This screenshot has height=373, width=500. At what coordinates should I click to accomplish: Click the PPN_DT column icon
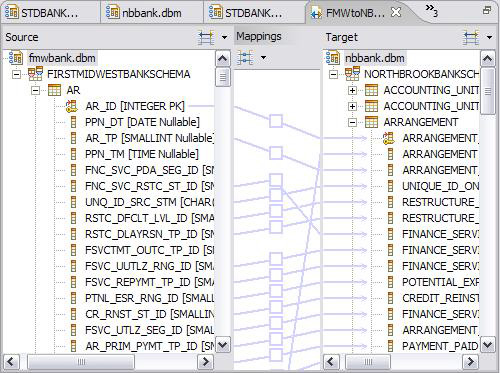coord(74,122)
